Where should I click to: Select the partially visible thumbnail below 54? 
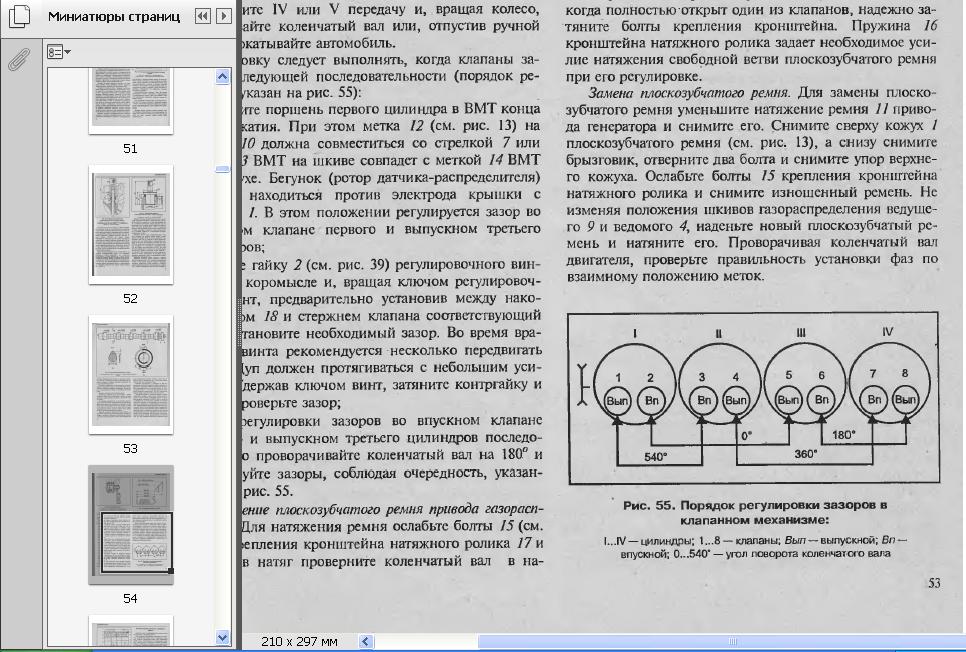pyautogui.click(x=130, y=633)
